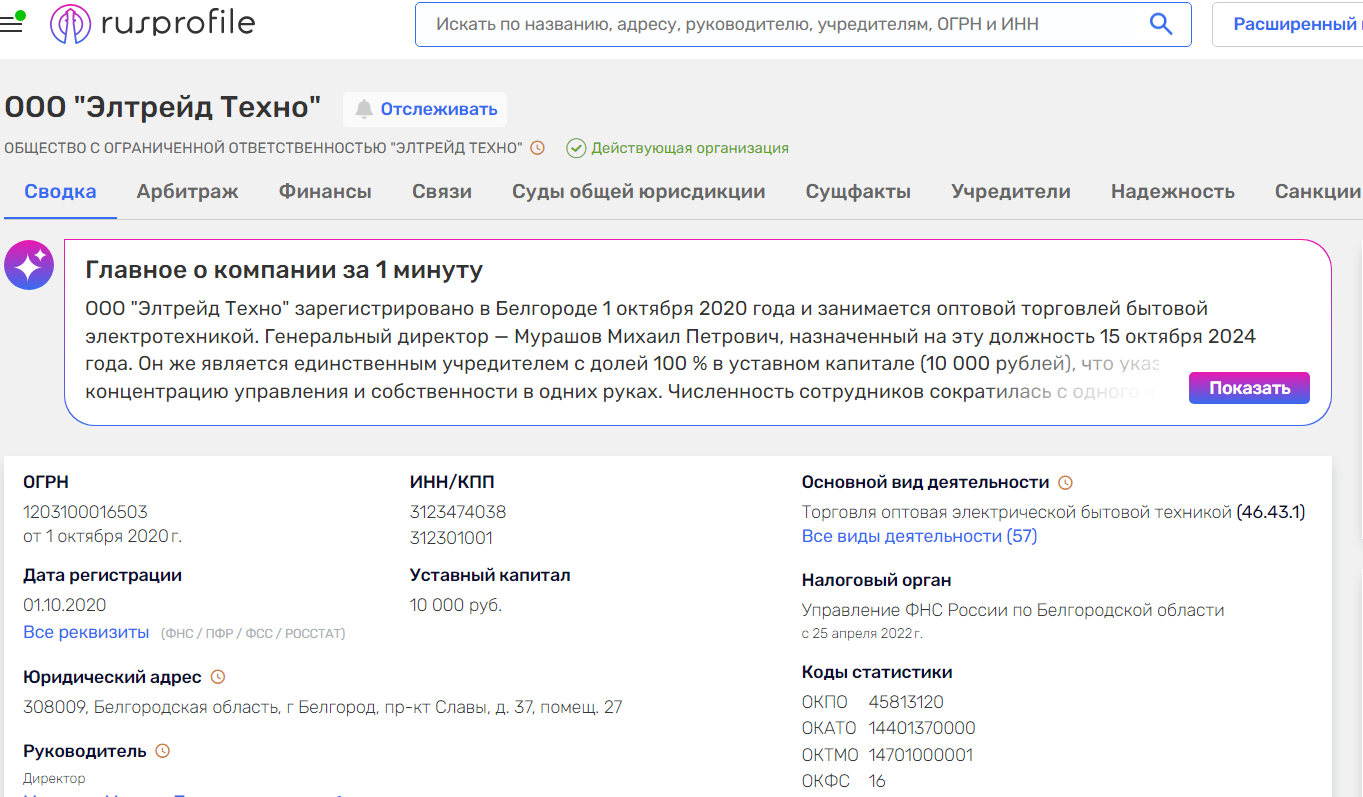Image resolution: width=1363 pixels, height=797 pixels.
Task: Click the green check on Действующая организация
Action: pyautogui.click(x=576, y=147)
